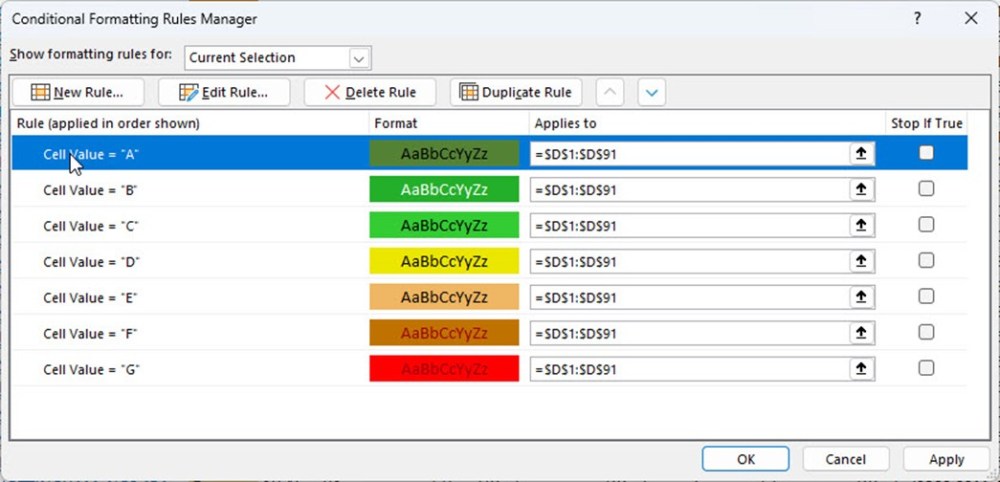Click the New Rule button
The height and width of the screenshot is (482, 1000).
pyautogui.click(x=78, y=92)
